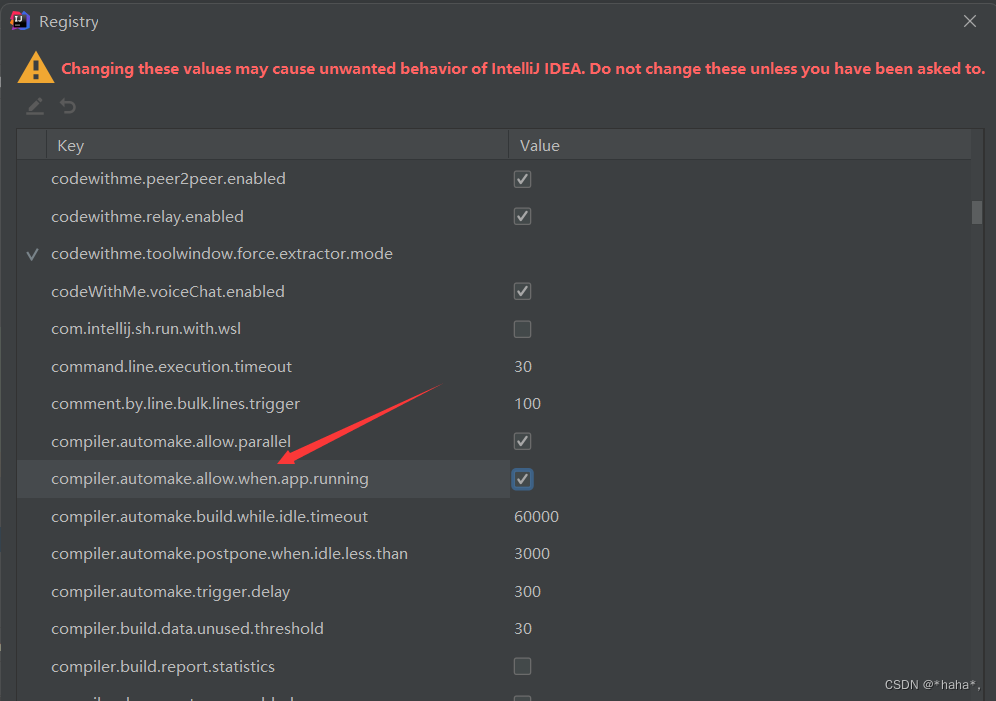Enable com.intellij.sh.run.with.wsl checkbox

tap(522, 329)
